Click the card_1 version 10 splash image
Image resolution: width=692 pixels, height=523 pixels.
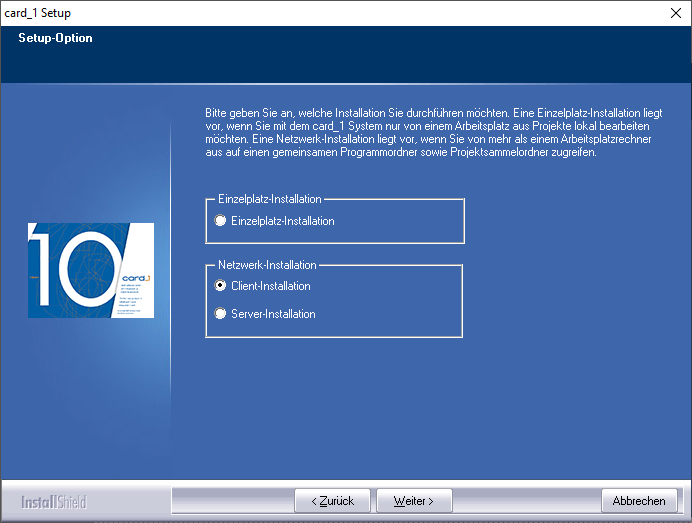coord(91,270)
